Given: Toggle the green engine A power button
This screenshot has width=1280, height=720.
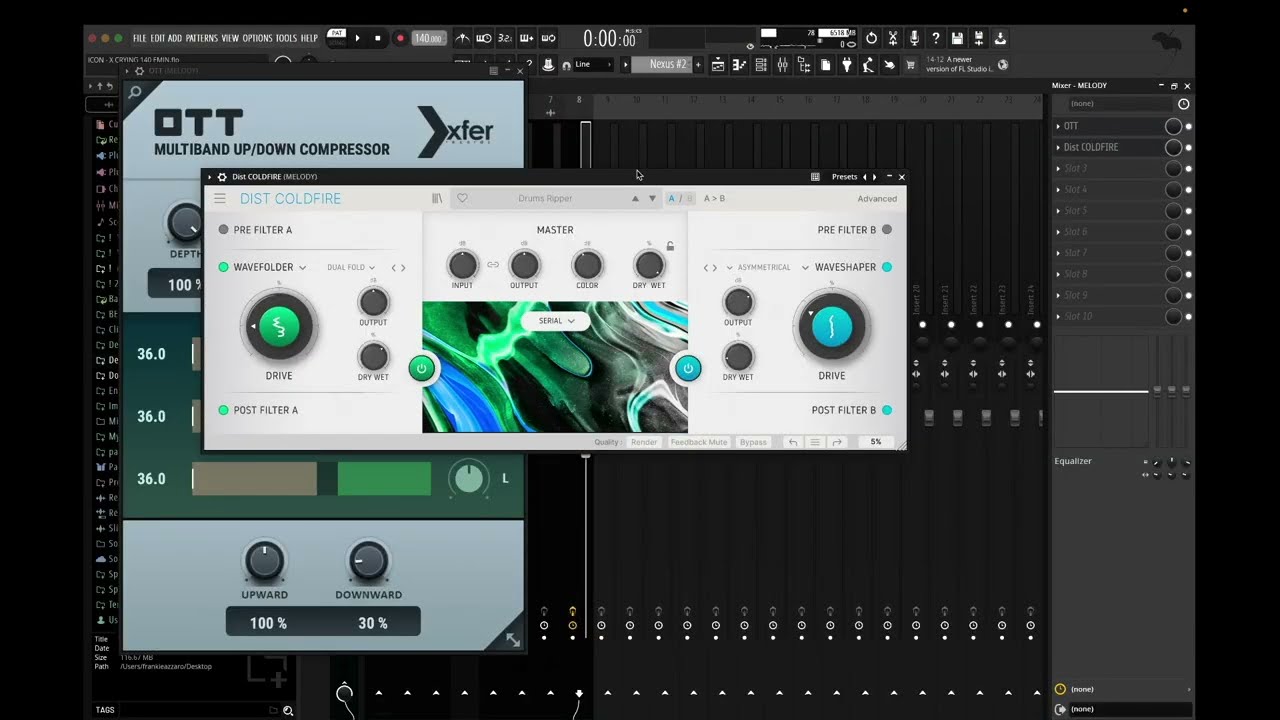Looking at the screenshot, I should tap(421, 368).
